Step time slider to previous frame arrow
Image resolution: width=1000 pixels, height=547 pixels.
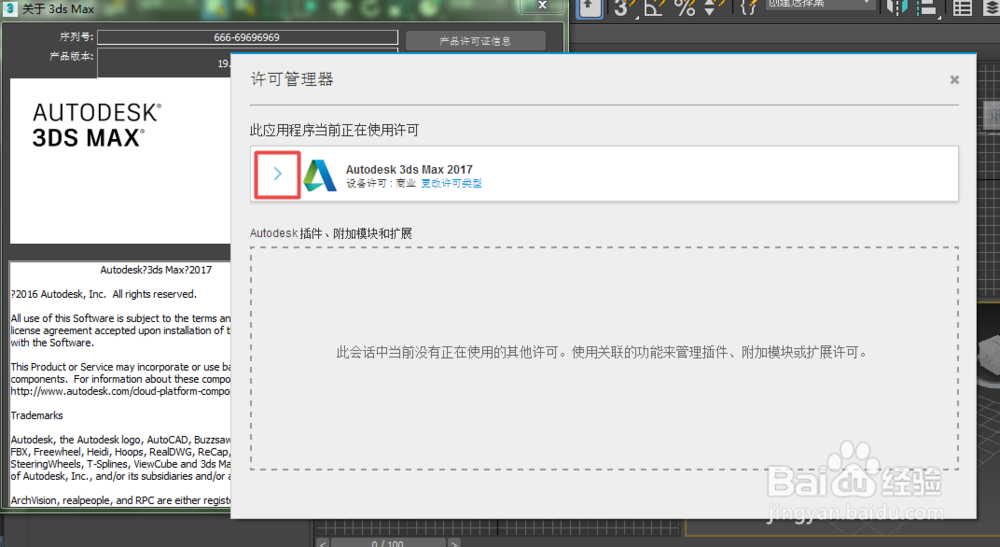pos(323,543)
